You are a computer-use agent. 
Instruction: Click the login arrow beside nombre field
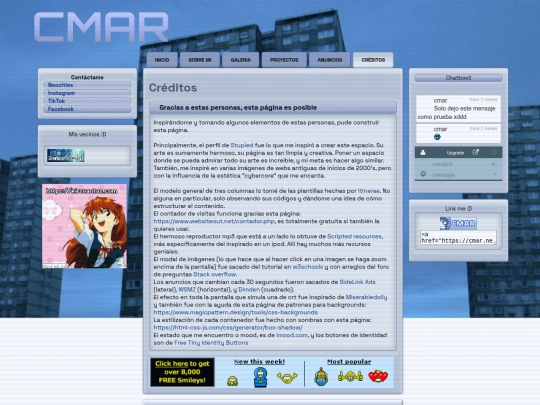pos(494,164)
